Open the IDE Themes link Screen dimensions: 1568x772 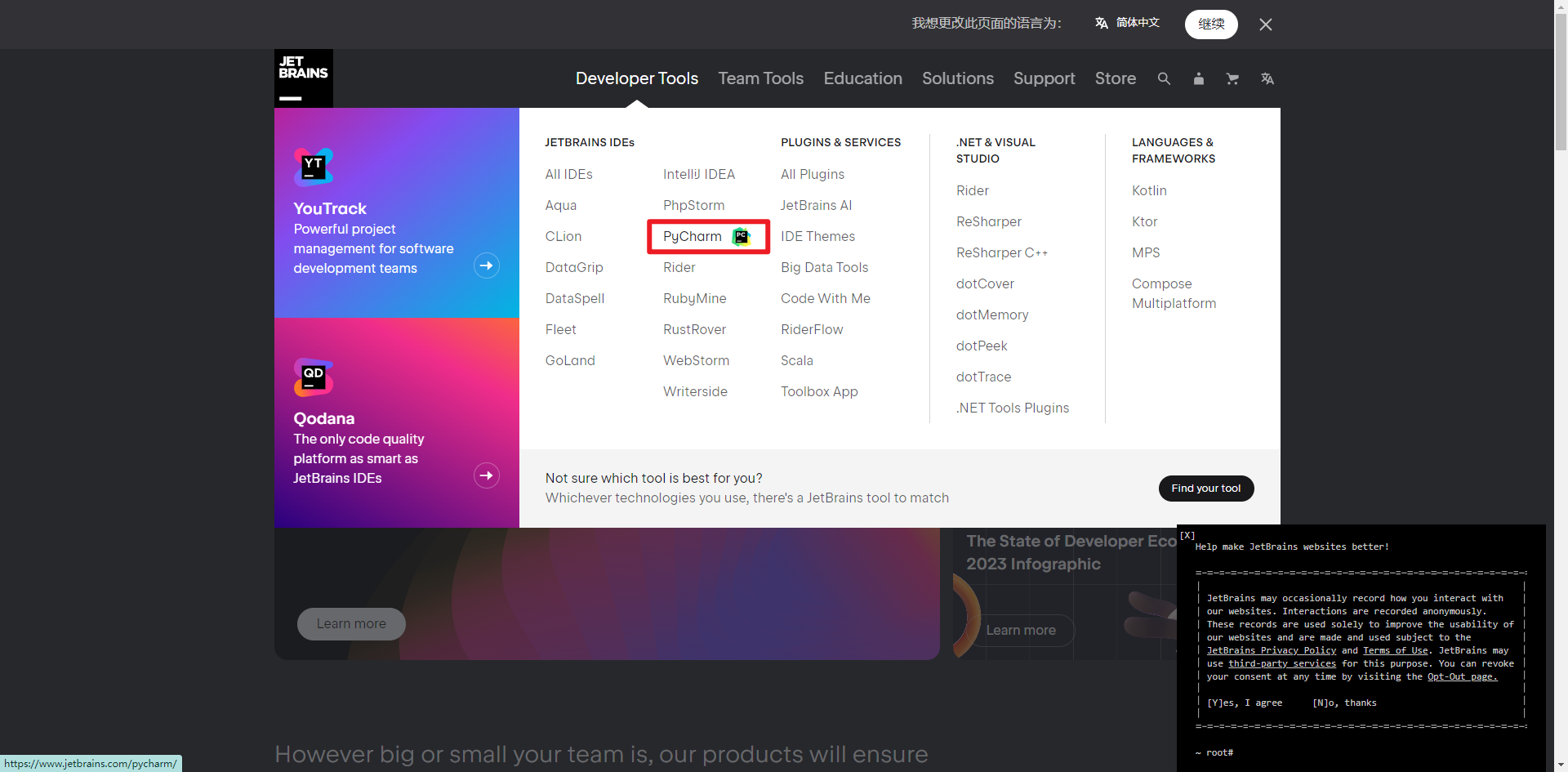coord(818,236)
